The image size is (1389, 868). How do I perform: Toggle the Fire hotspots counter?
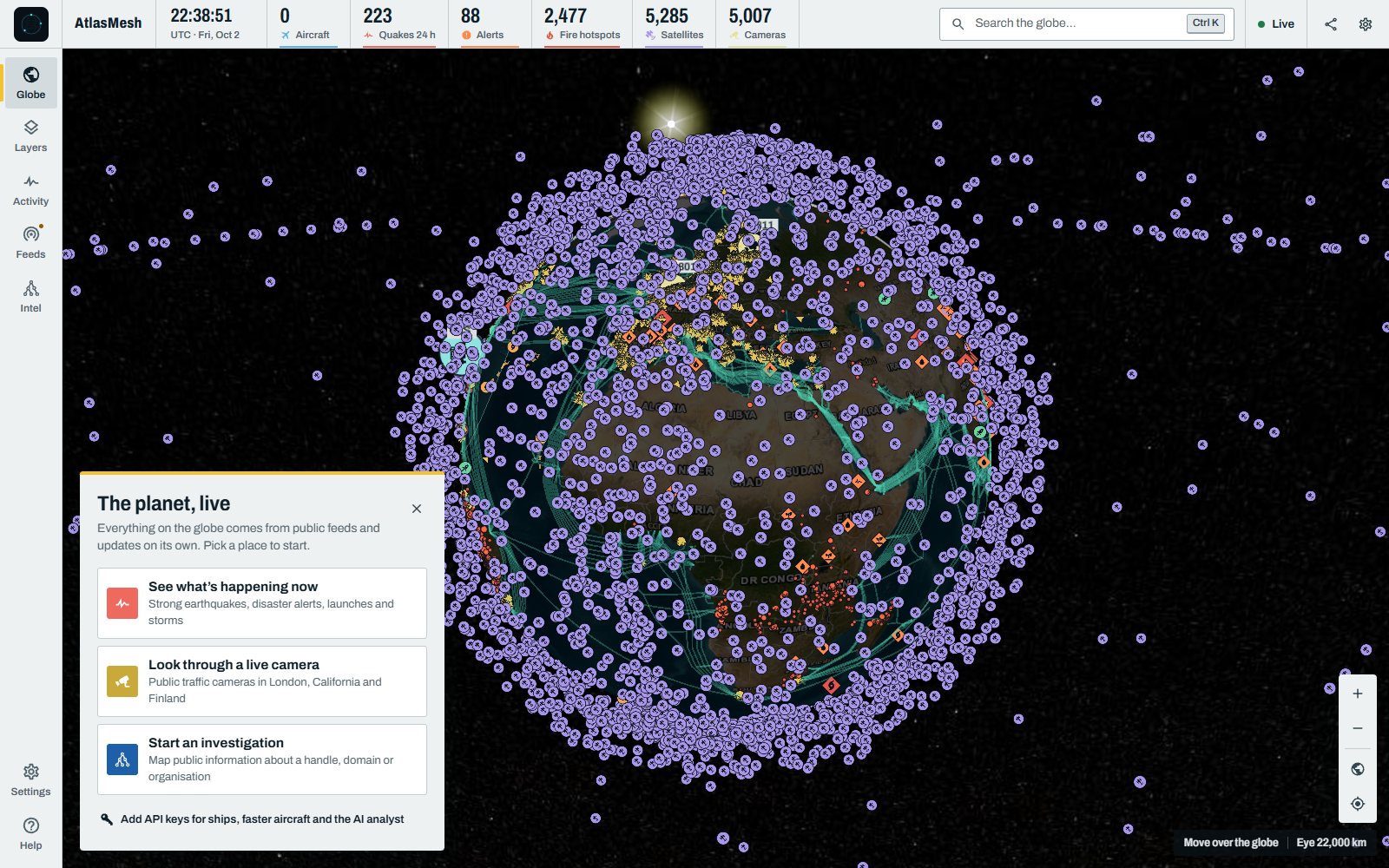click(x=582, y=23)
